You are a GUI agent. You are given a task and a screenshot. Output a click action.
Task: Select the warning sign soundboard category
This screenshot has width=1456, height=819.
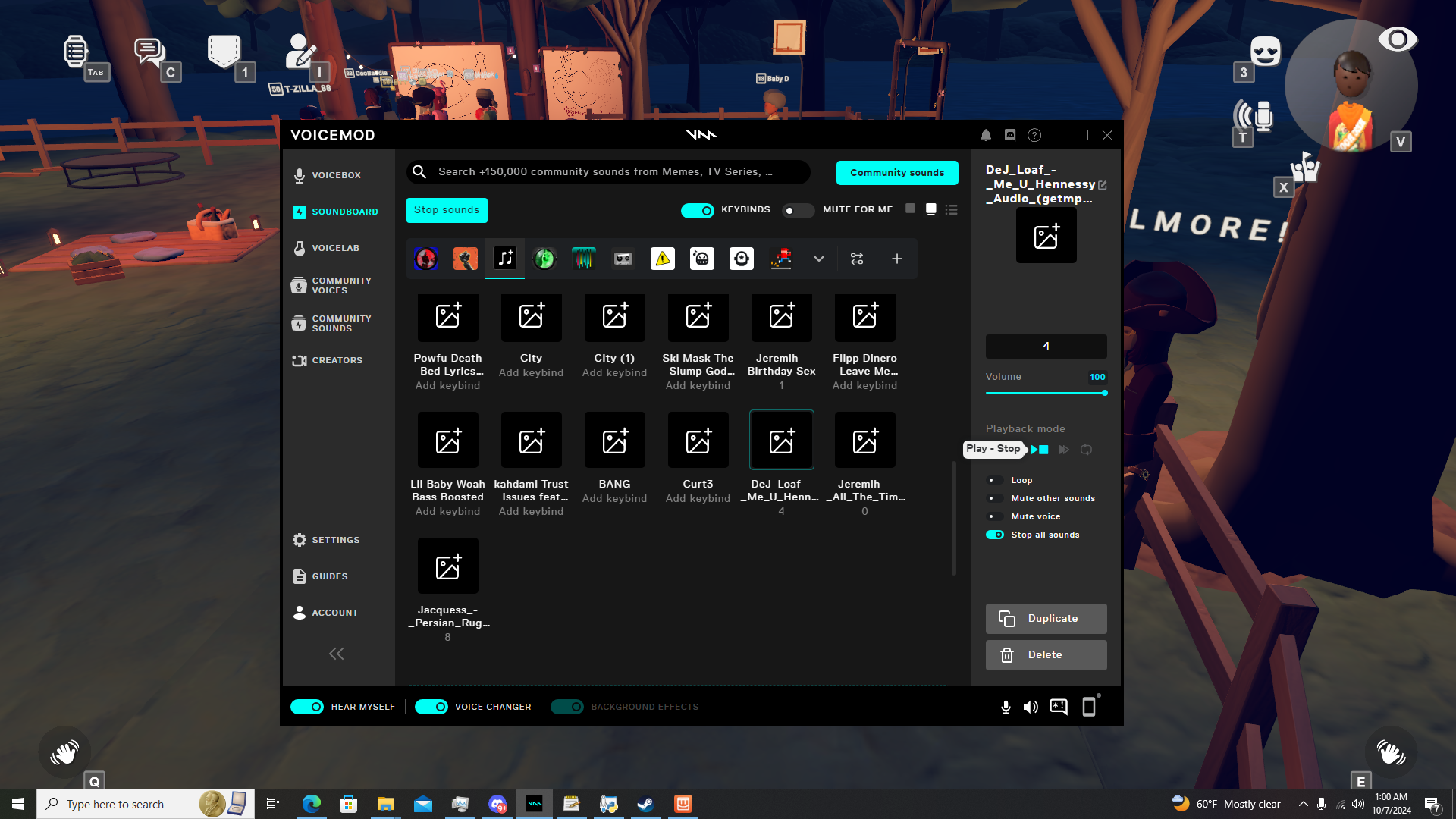(x=663, y=259)
